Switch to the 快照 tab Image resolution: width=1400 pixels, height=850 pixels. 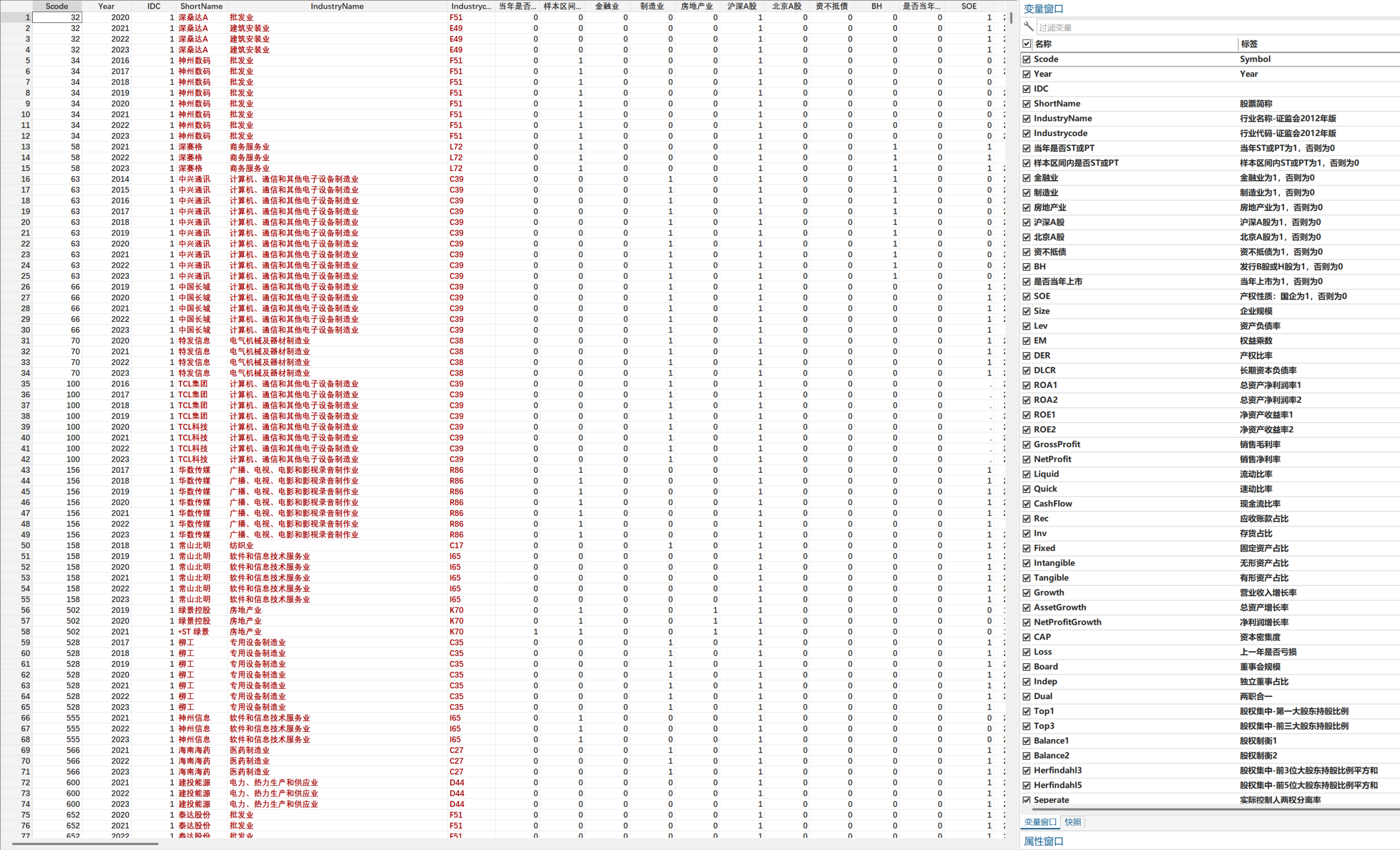[x=1073, y=822]
